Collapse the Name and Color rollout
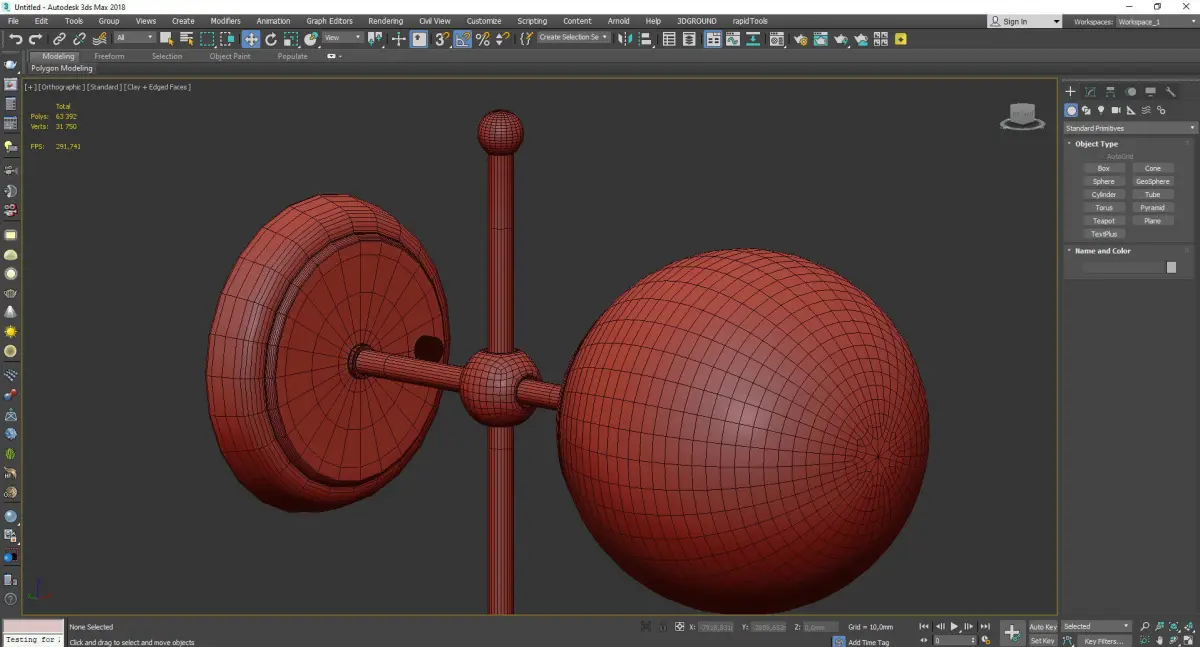 pyautogui.click(x=1102, y=251)
